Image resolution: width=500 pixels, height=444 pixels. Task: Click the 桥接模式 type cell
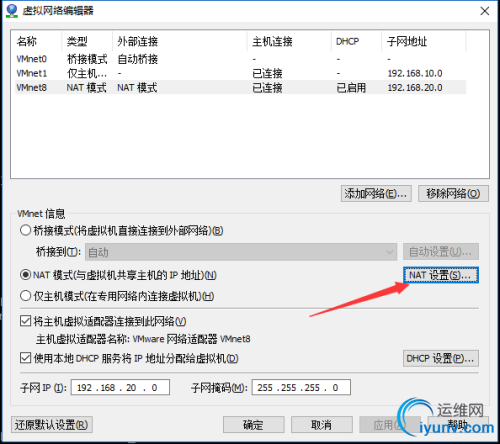click(x=87, y=59)
